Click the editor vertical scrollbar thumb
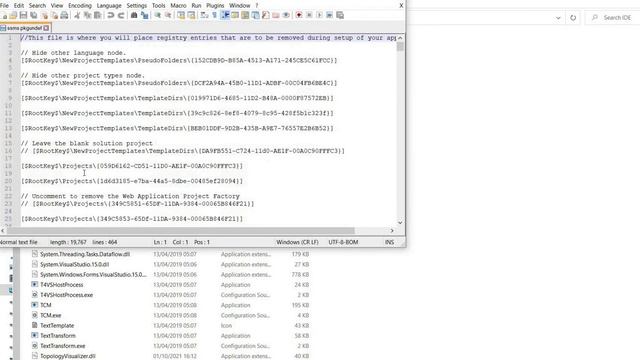Screen dimensions: 640x360 (x=400, y=47)
